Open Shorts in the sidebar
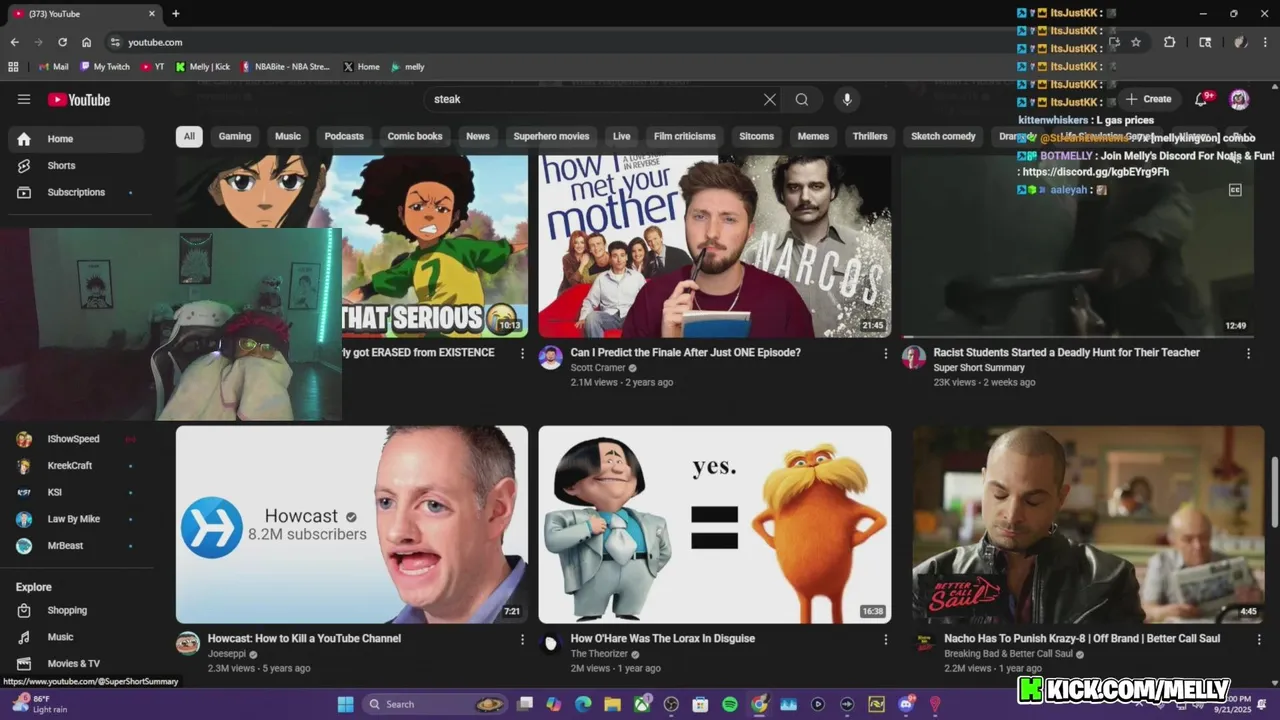 click(x=76, y=165)
